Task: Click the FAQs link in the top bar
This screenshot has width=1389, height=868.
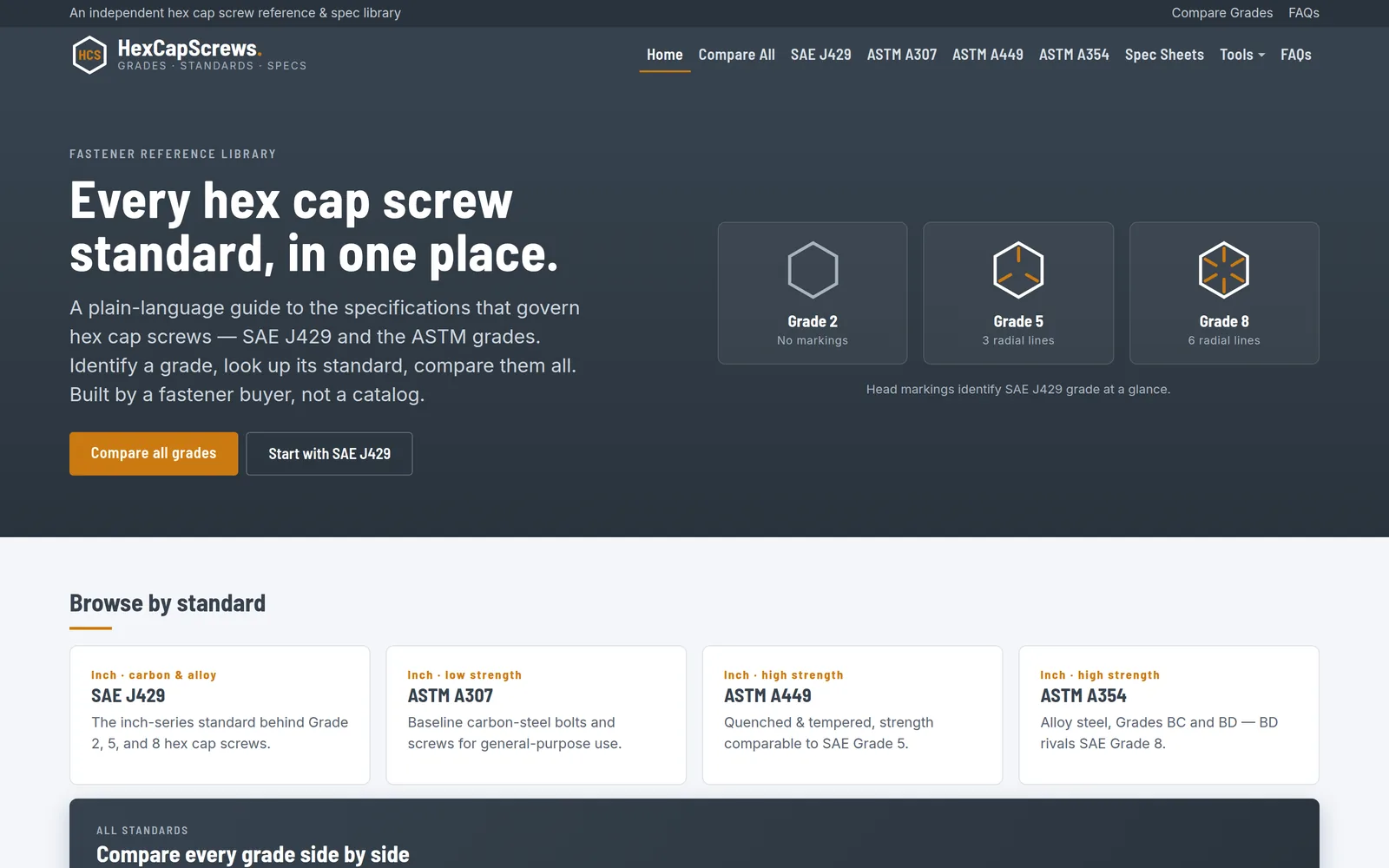Action: (1303, 13)
